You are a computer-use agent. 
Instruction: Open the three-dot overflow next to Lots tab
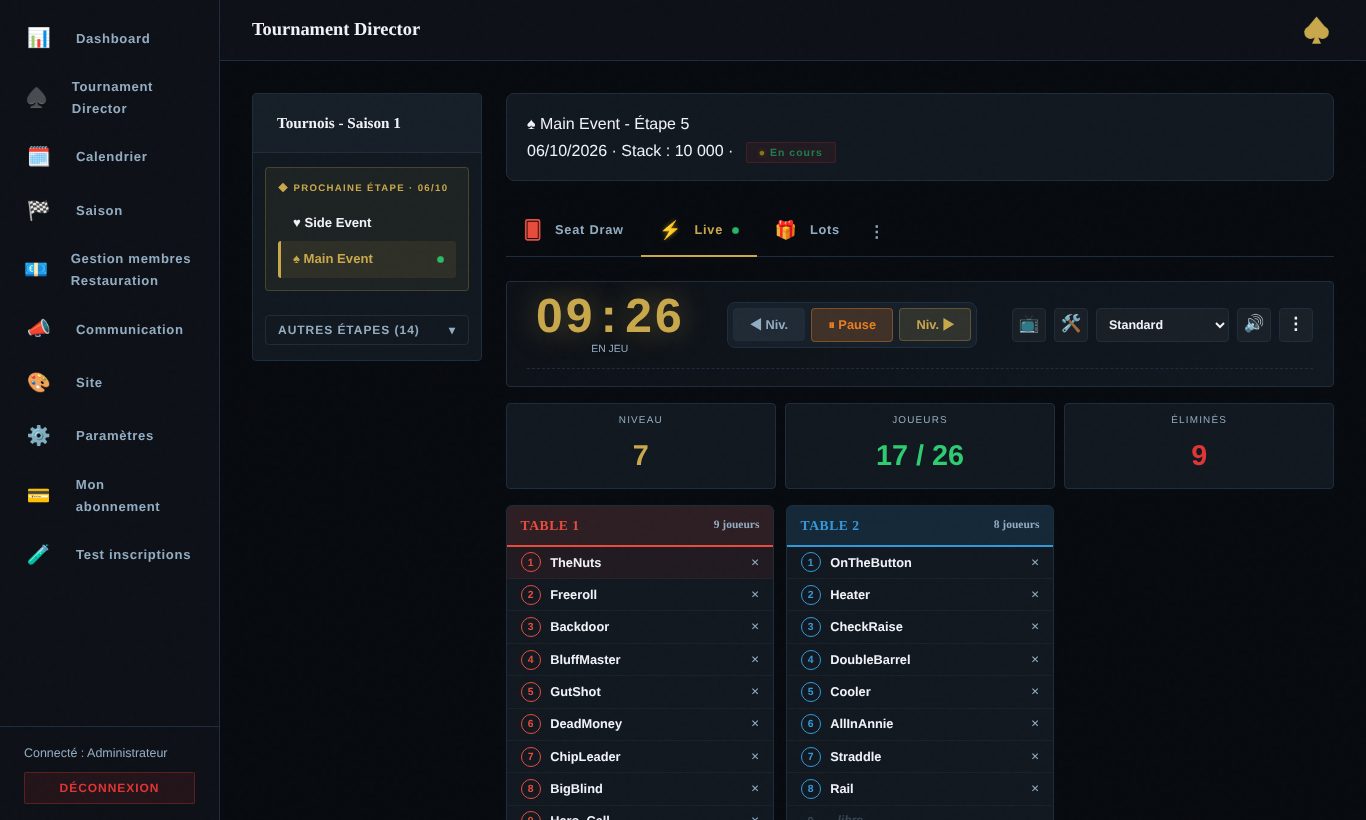click(877, 231)
